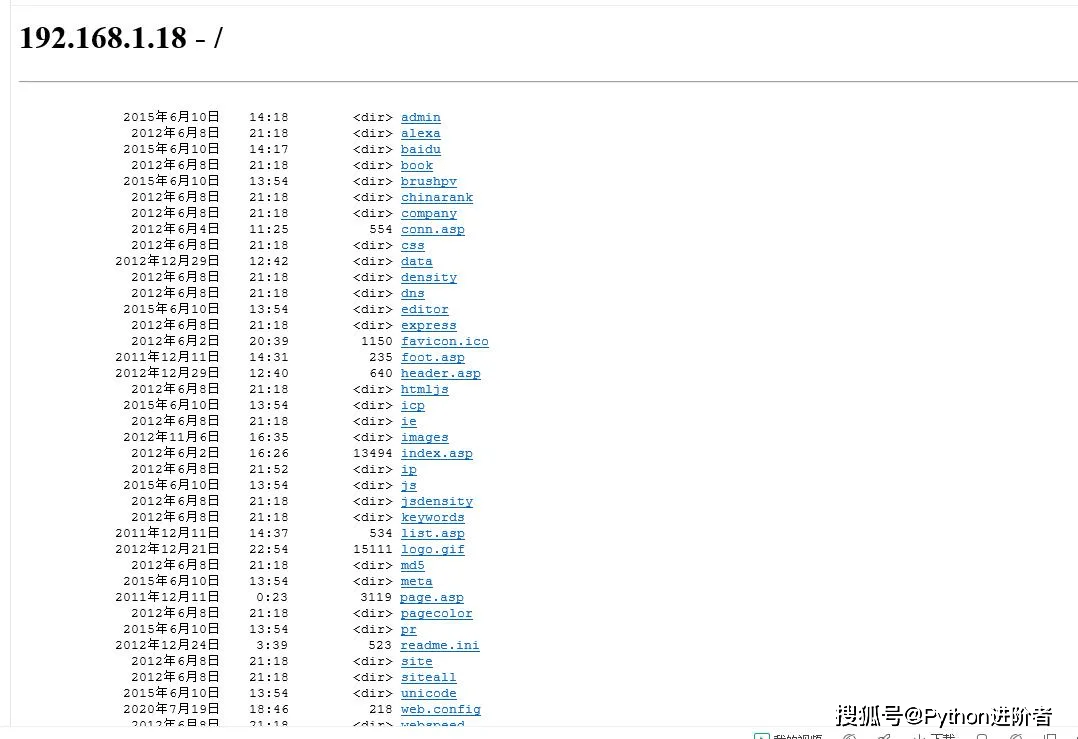Open the baidu directory link
This screenshot has width=1078, height=739.
(421, 149)
